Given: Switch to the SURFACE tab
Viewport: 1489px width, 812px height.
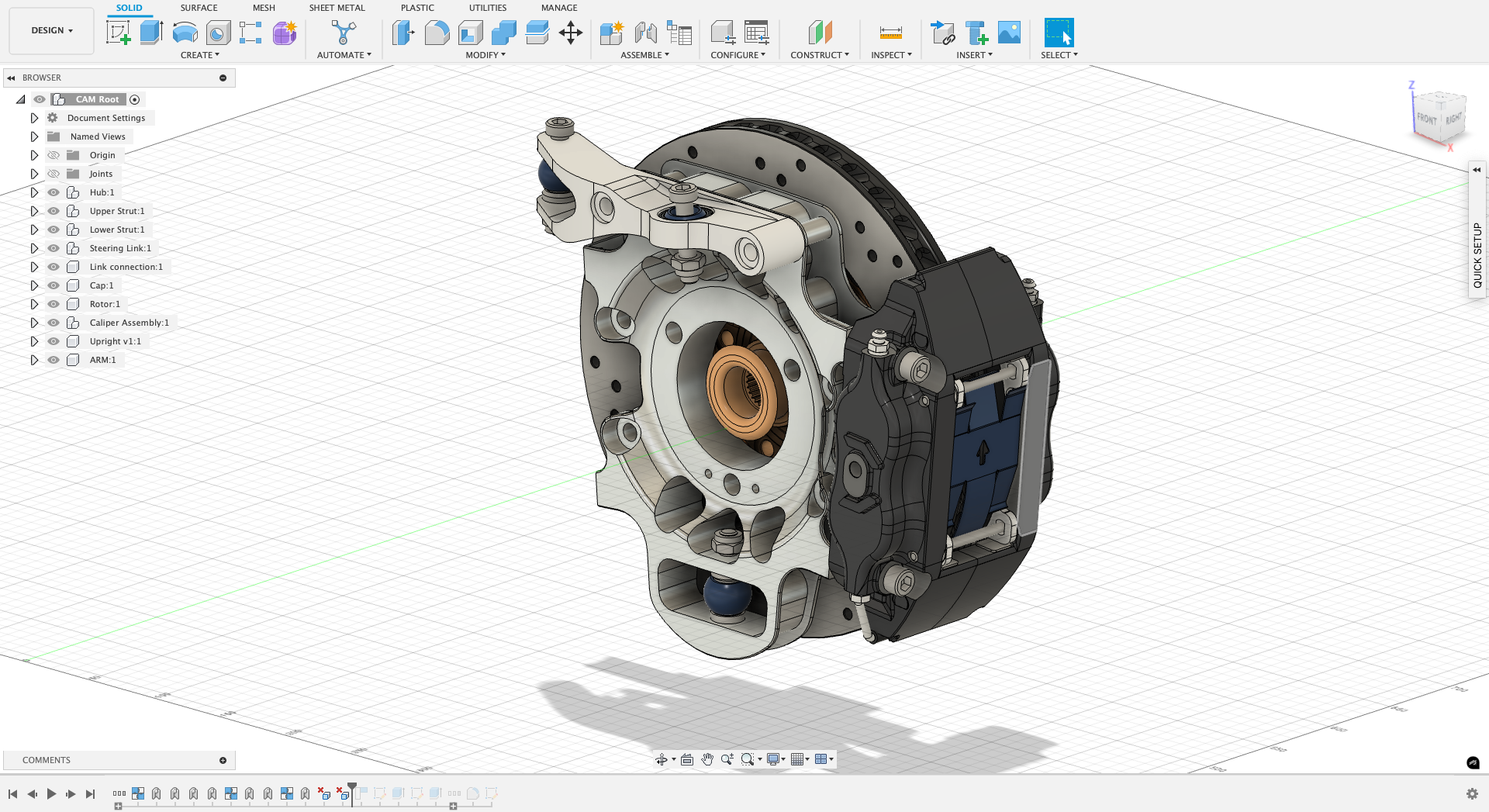Looking at the screenshot, I should click(199, 8).
